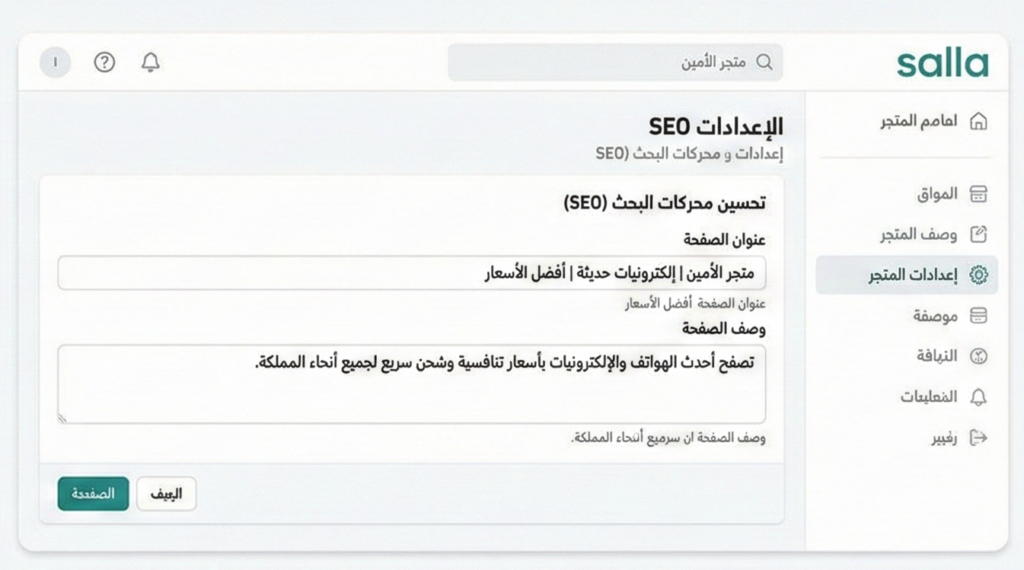Click the "إعدادات و محركات البحث" breadcrumb text
The width and height of the screenshot is (1024, 570).
[690, 153]
